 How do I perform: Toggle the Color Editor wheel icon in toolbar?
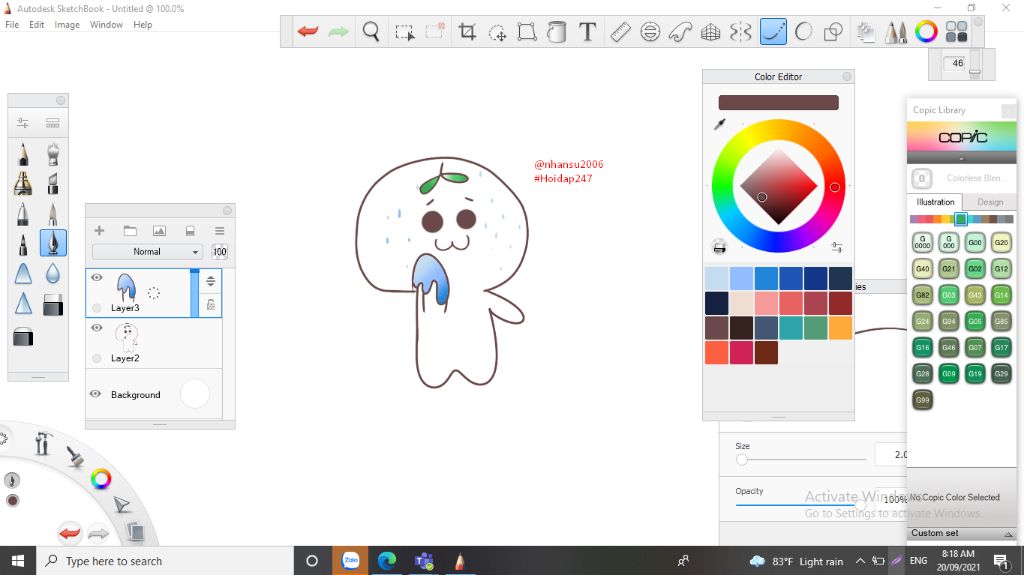coord(926,31)
